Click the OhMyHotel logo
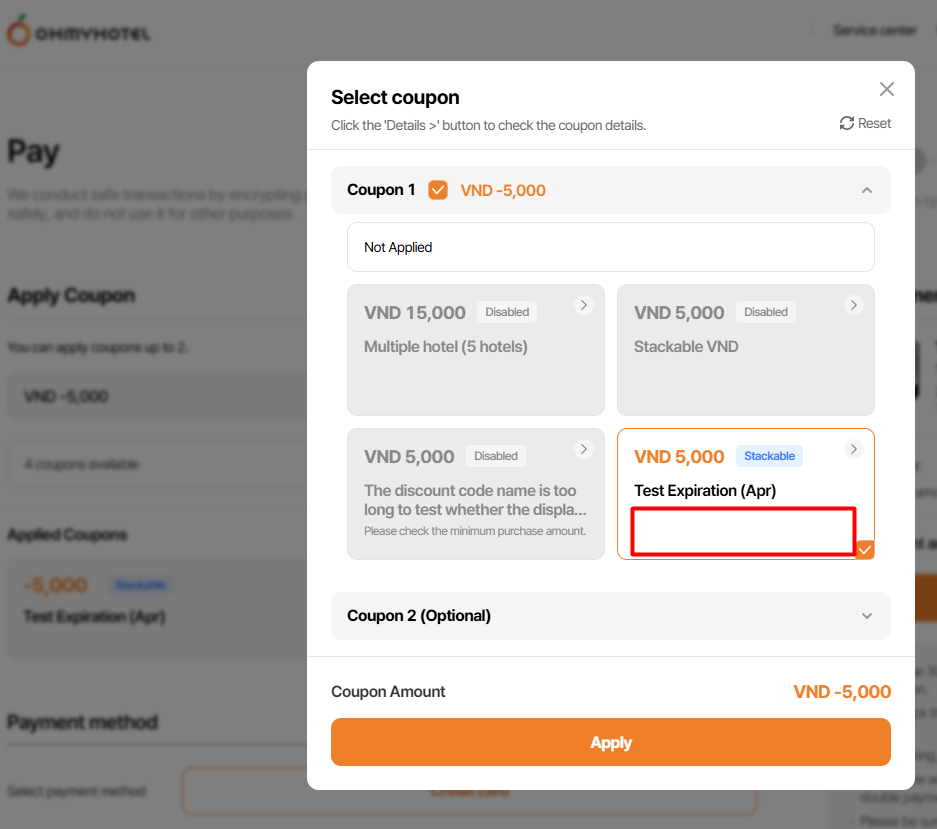The image size is (937, 829). pos(78,33)
